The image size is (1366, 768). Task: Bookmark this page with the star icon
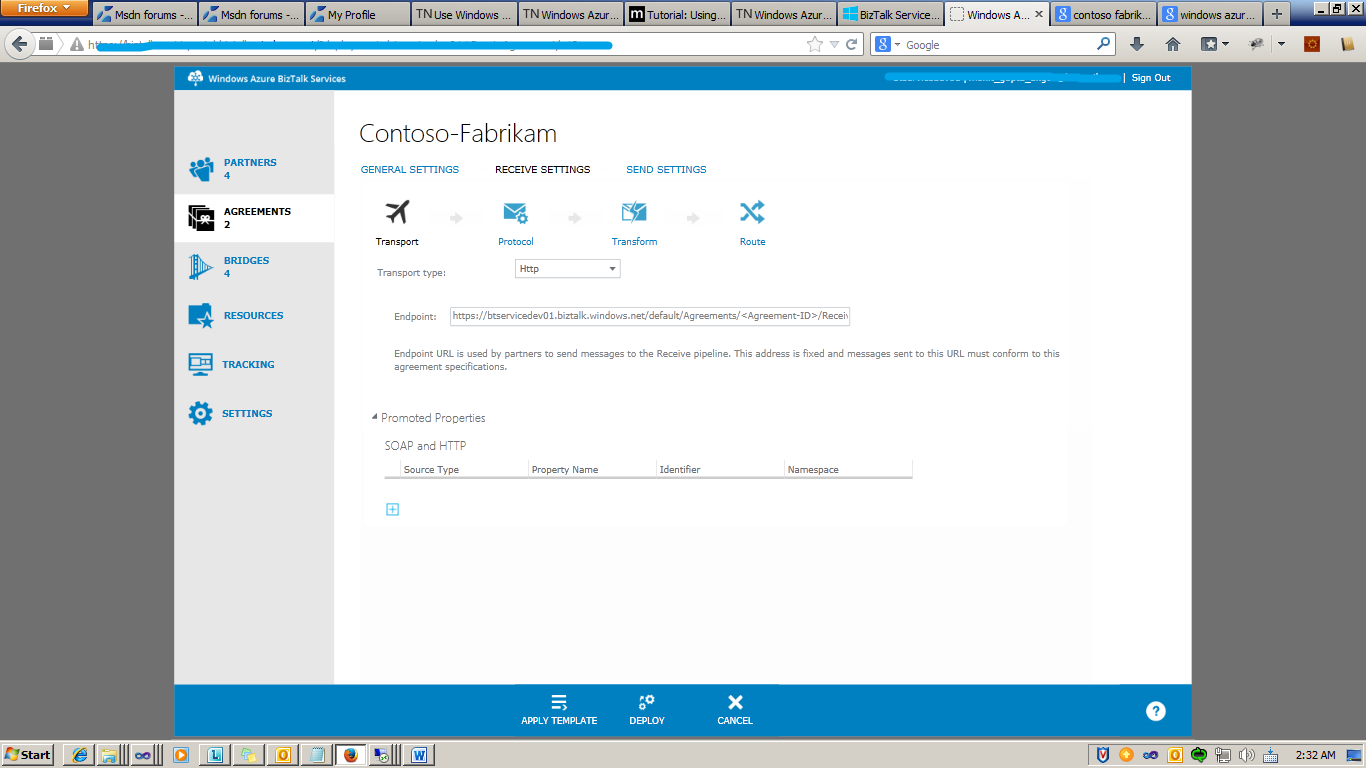pos(815,44)
